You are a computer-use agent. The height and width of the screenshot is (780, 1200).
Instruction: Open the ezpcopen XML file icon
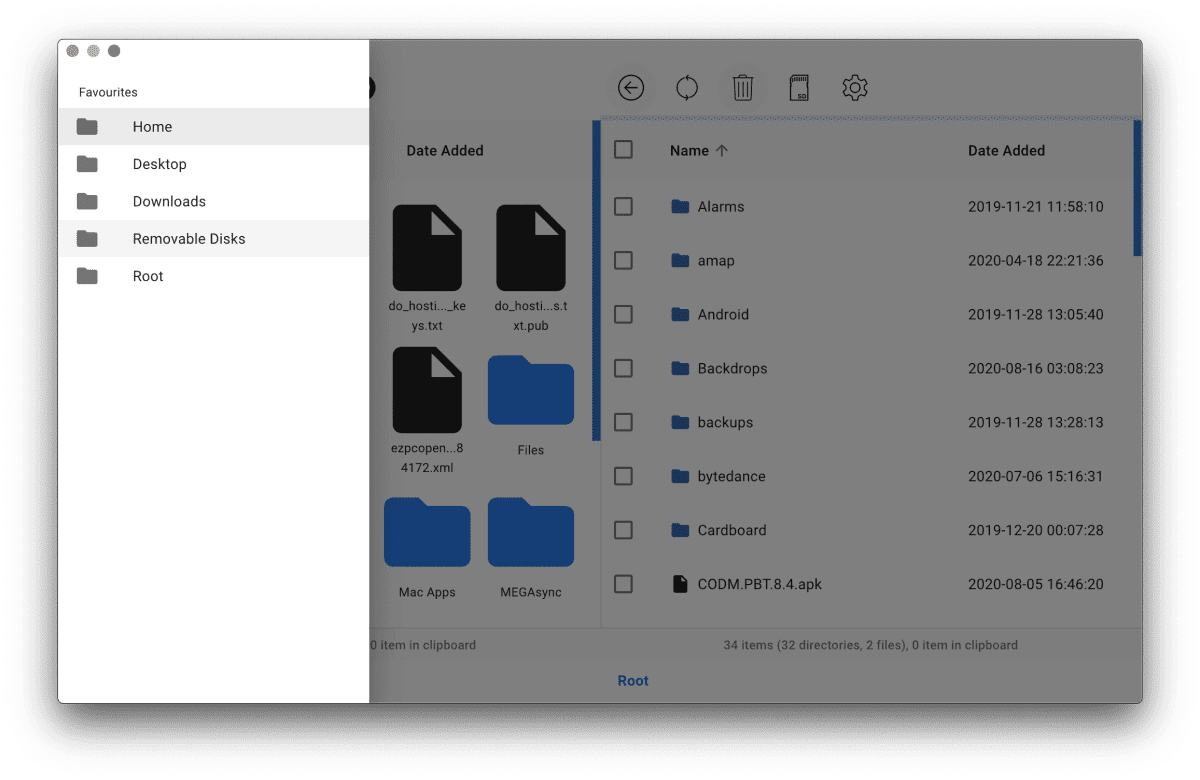pos(427,389)
